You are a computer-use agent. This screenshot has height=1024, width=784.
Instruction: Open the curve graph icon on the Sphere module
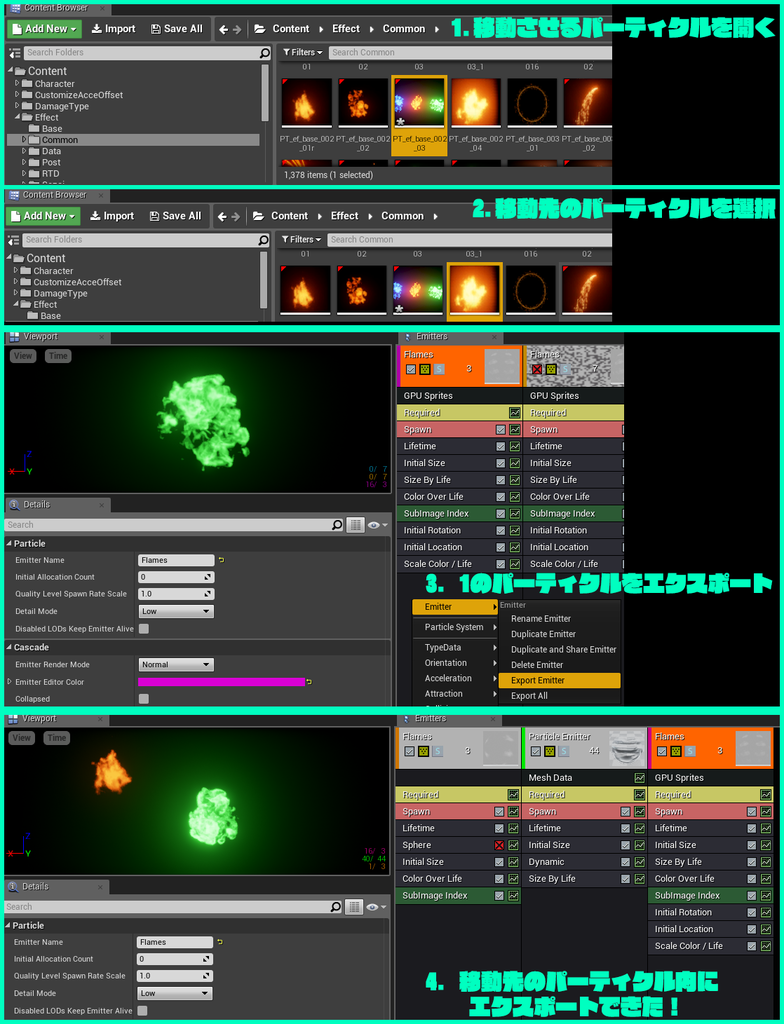514,845
